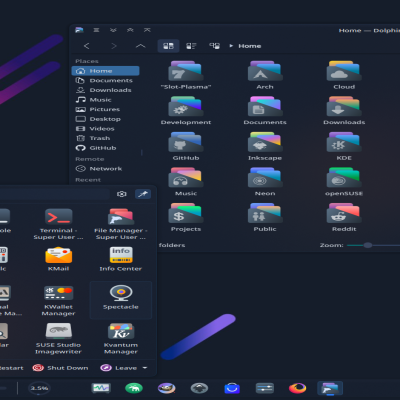Open Info Center from launcher
The height and width of the screenshot is (400, 400).
tap(121, 259)
